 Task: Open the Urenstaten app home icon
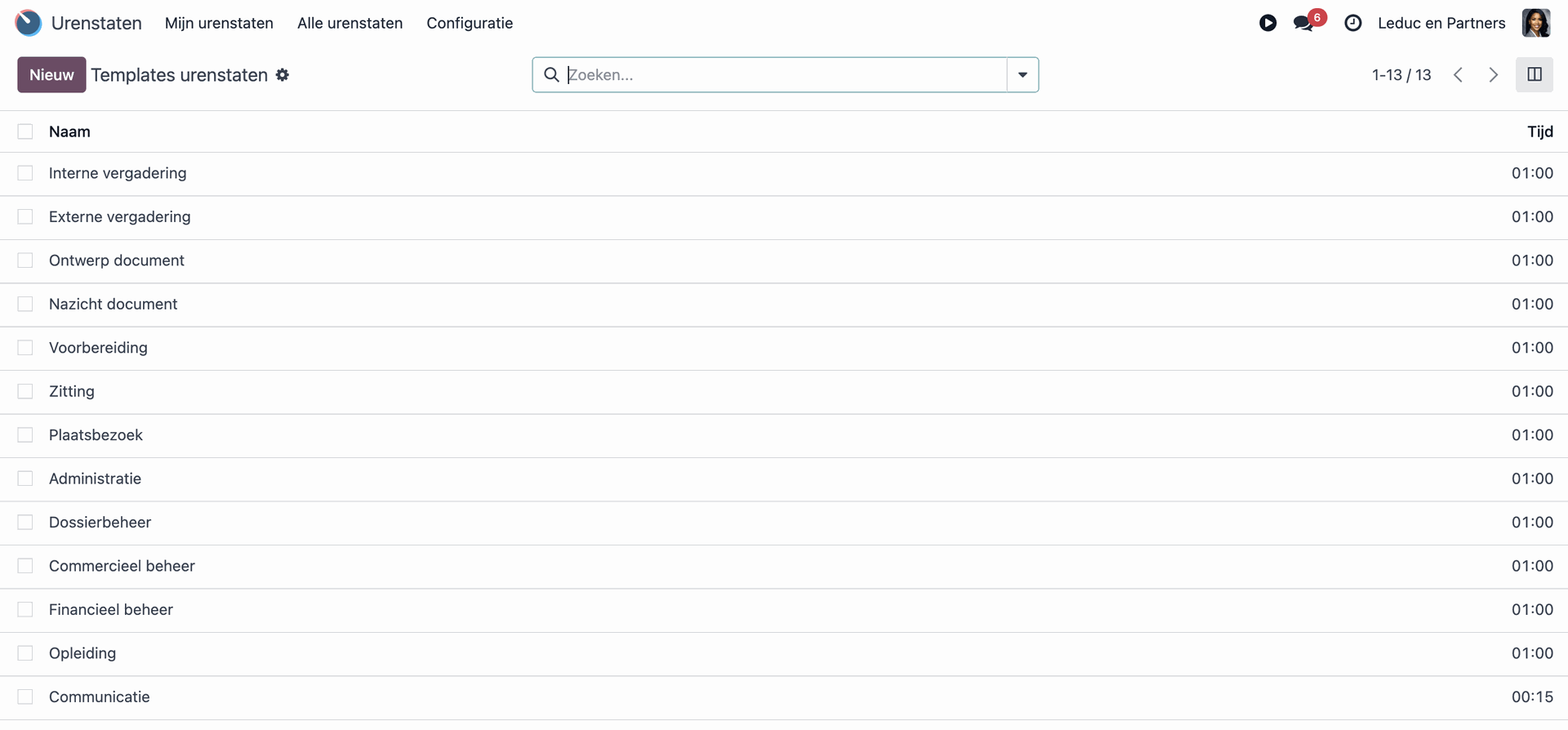(x=29, y=23)
